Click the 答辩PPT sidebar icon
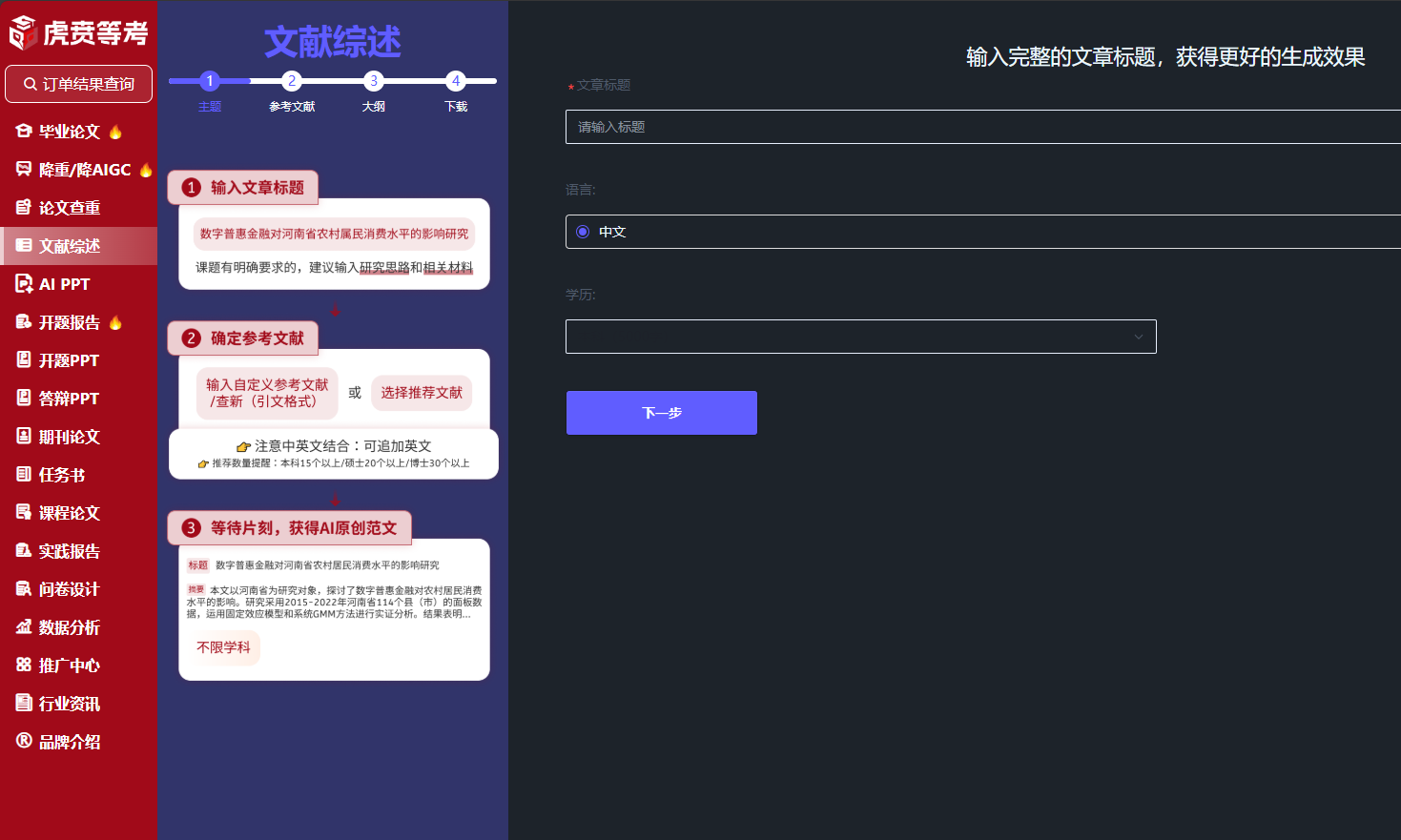The height and width of the screenshot is (840, 1401). tap(24, 398)
